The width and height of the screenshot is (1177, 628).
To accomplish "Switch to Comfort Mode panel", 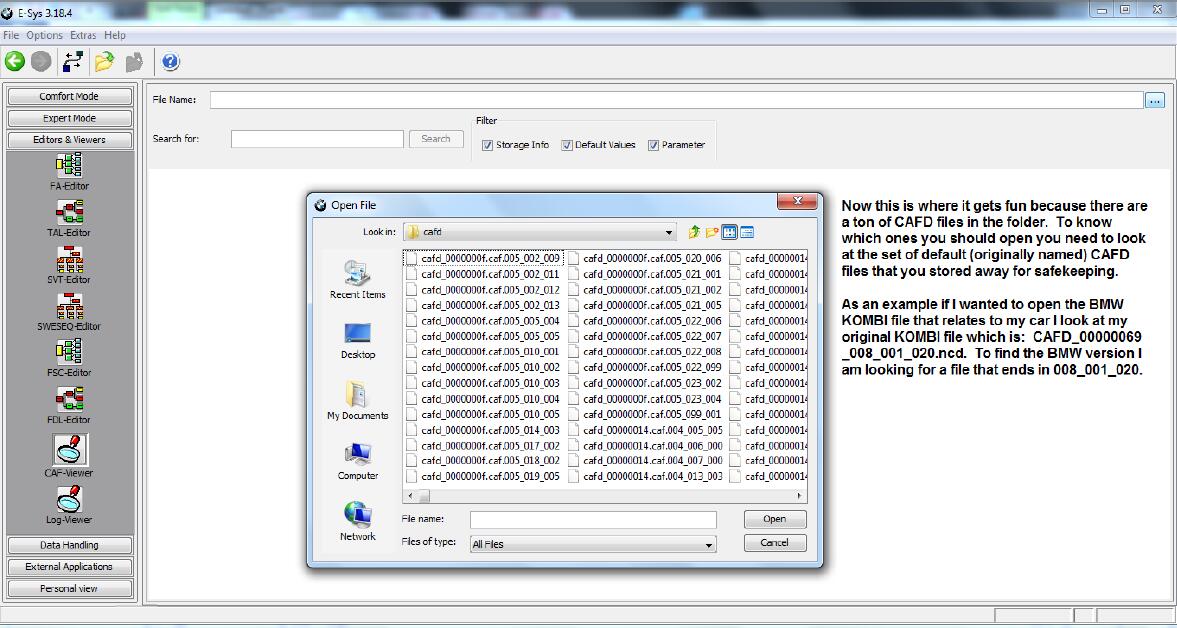I will point(69,96).
